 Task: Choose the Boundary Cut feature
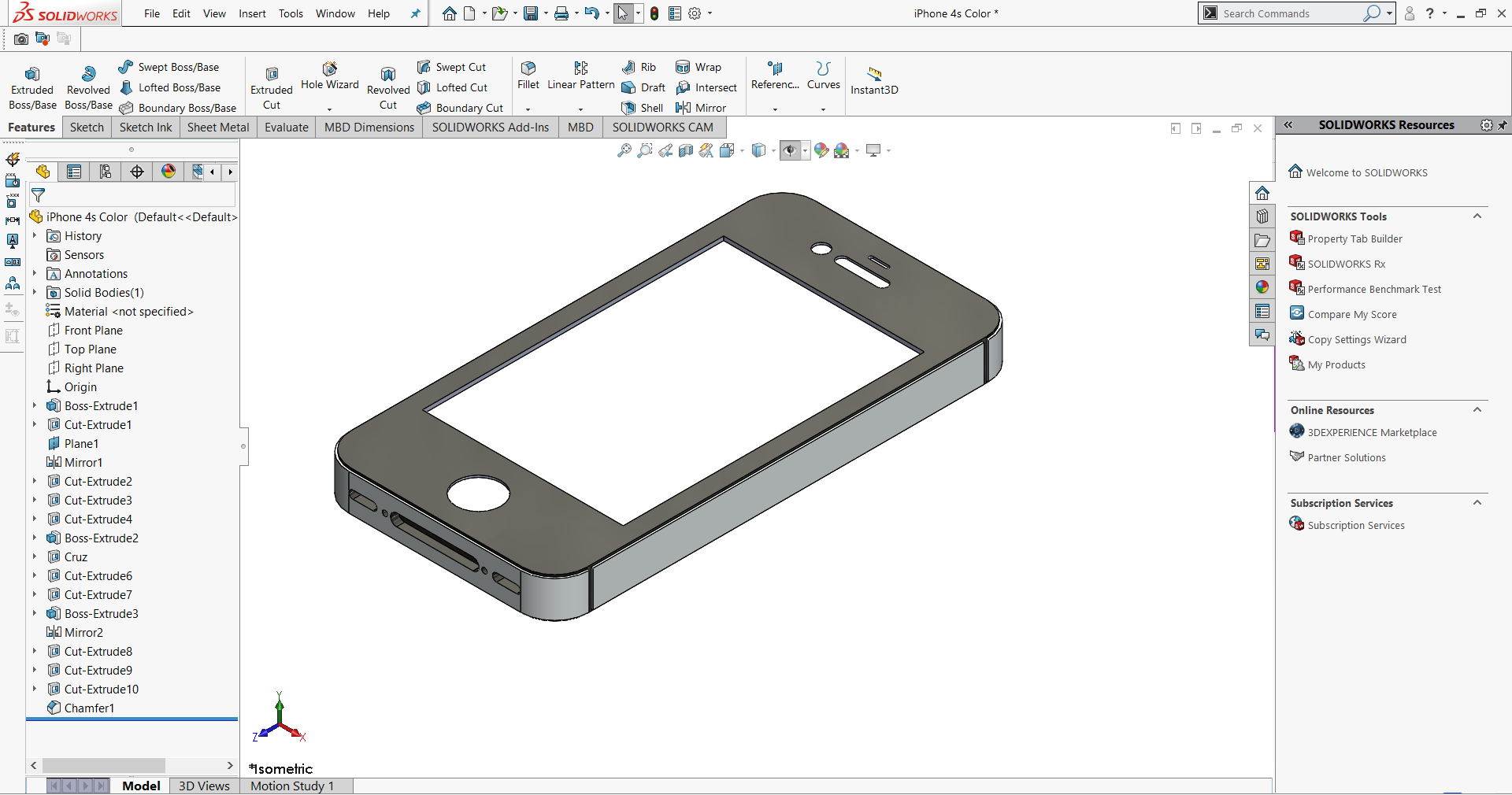pyautogui.click(x=461, y=108)
